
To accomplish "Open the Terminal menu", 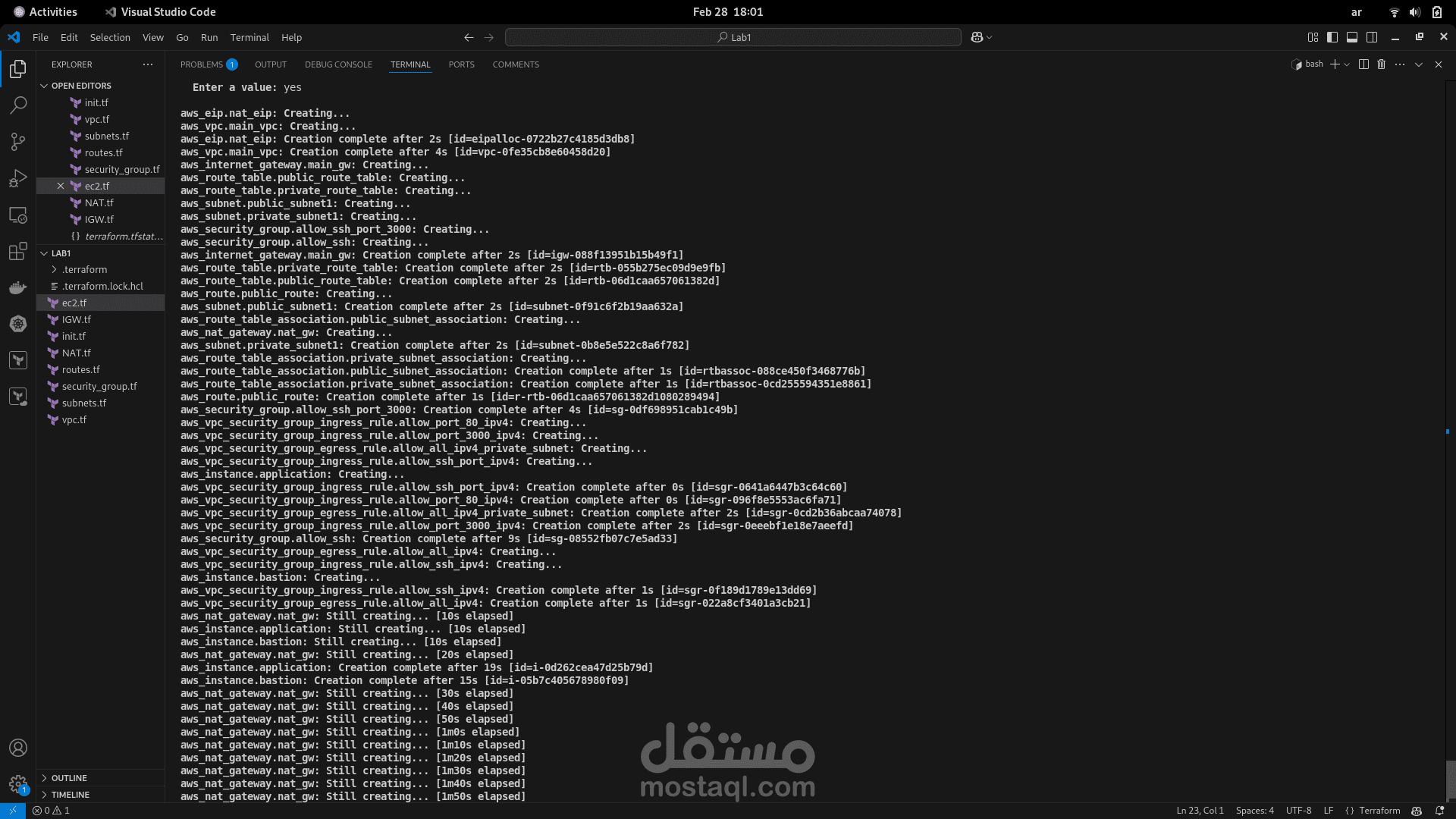I will [x=249, y=37].
